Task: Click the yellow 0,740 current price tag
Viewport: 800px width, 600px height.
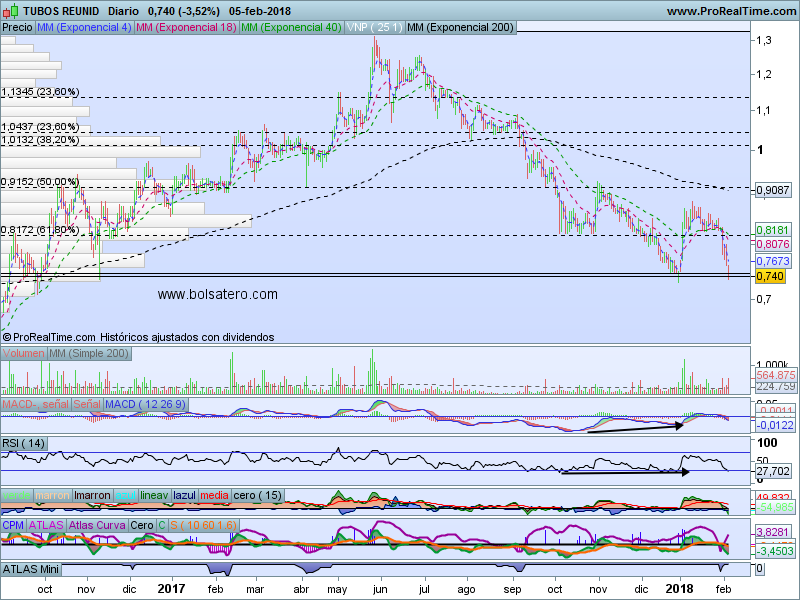Action: (x=769, y=276)
